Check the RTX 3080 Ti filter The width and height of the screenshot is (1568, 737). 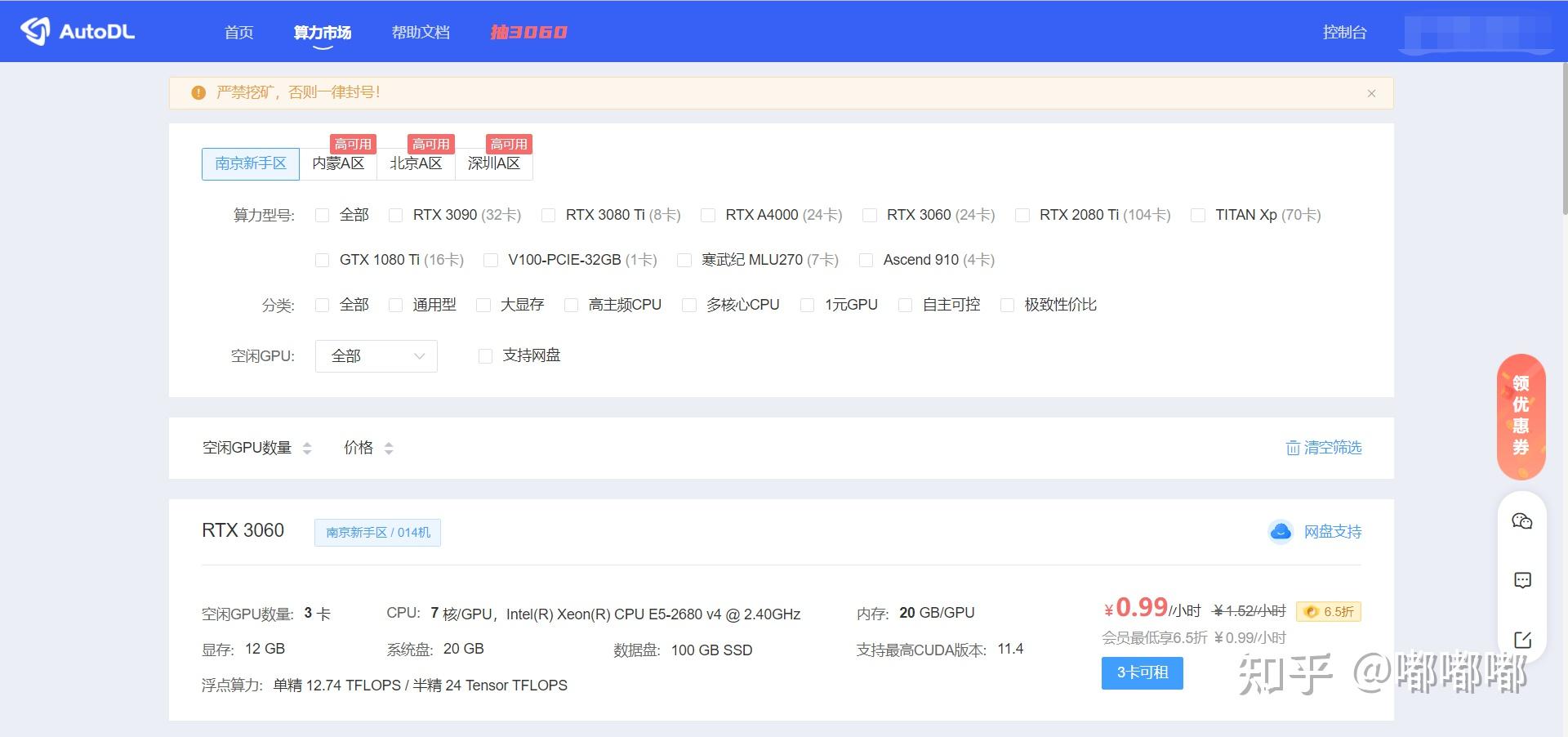548,215
